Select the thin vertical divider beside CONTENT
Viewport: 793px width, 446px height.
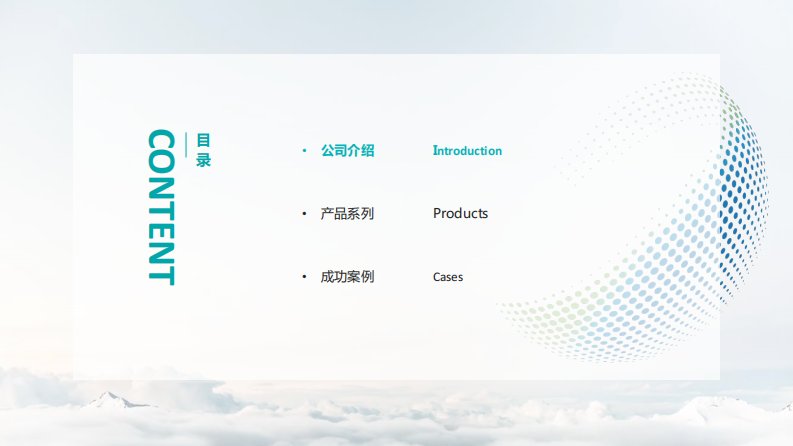(x=187, y=150)
